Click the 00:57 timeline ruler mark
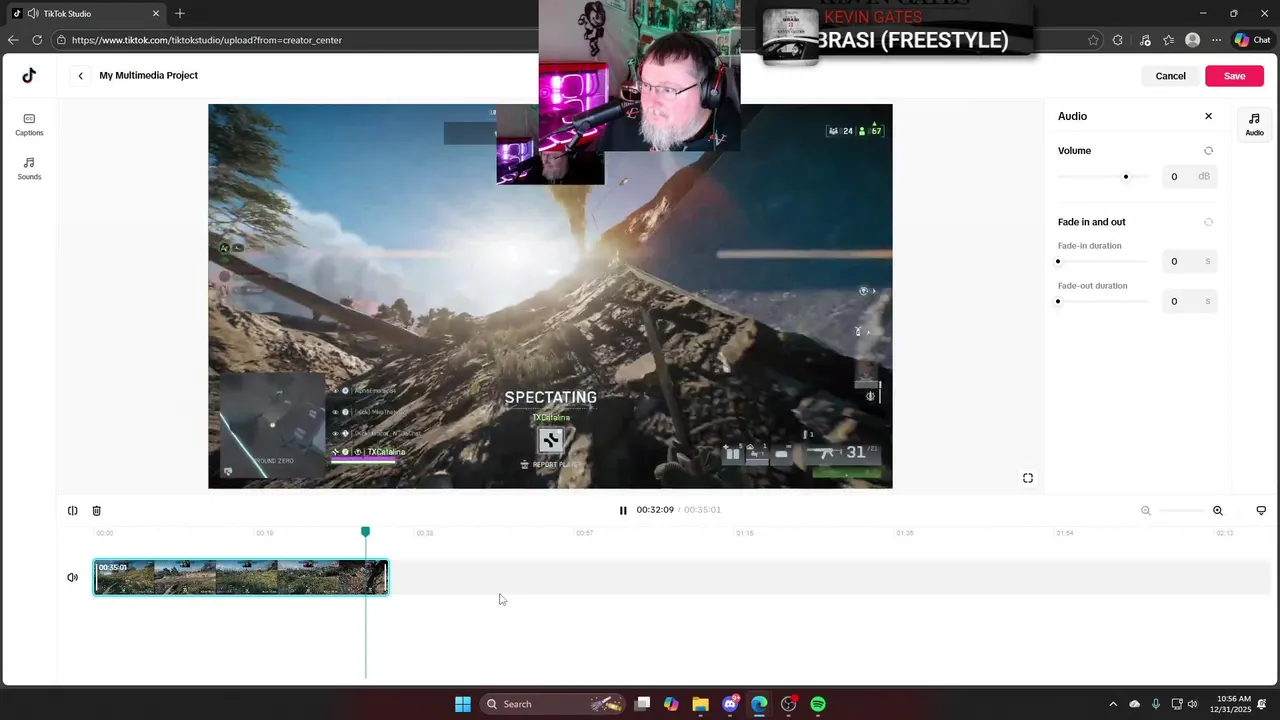The image size is (1280, 720). [x=585, y=533]
